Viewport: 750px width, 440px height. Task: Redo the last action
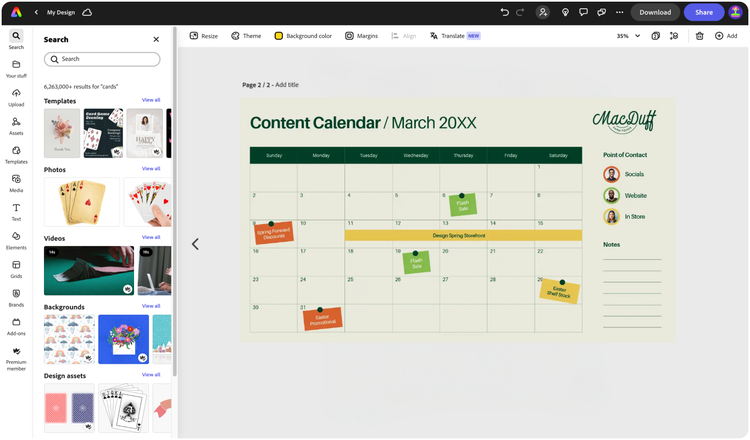point(520,12)
